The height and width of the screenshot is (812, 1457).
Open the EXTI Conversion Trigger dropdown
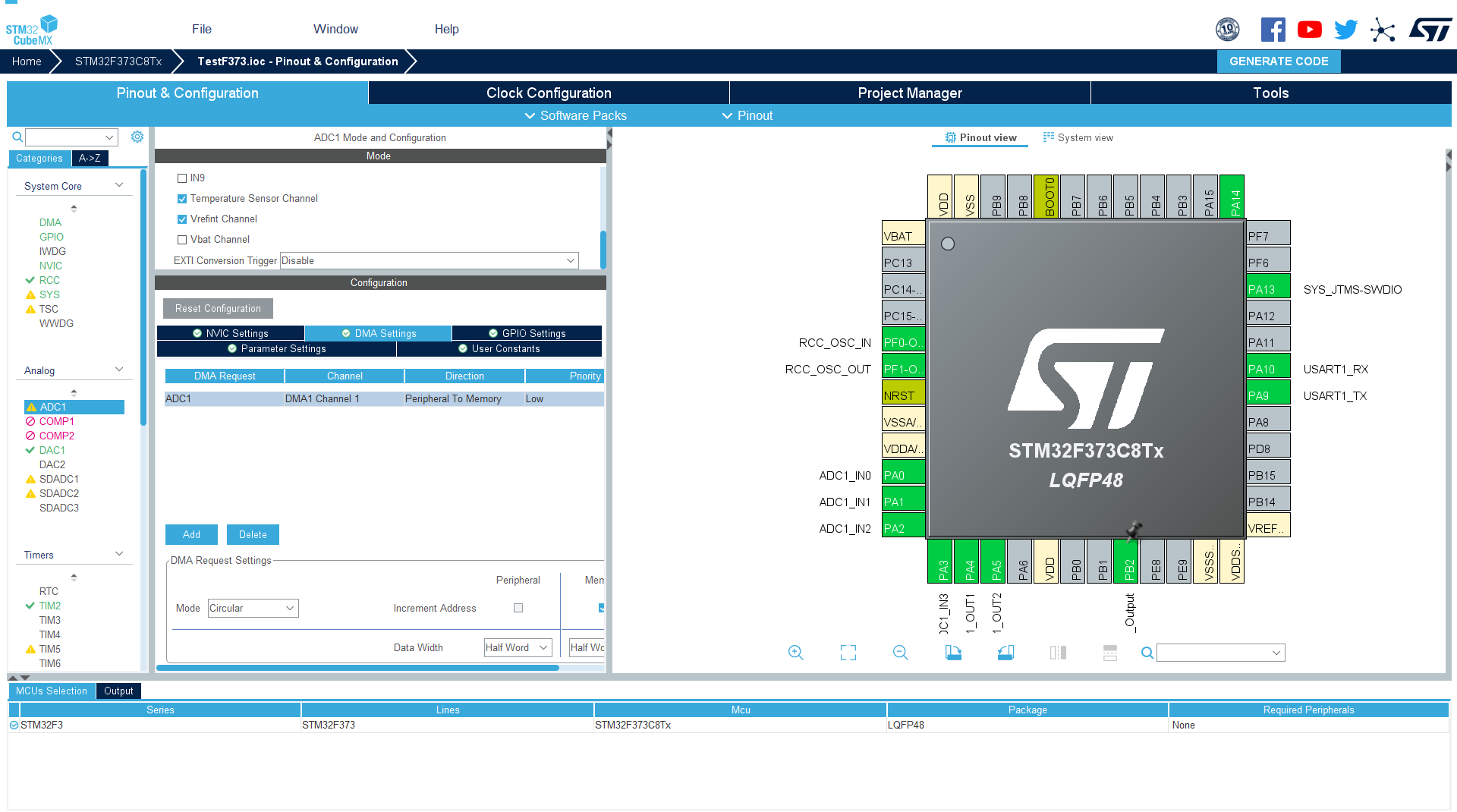(429, 260)
